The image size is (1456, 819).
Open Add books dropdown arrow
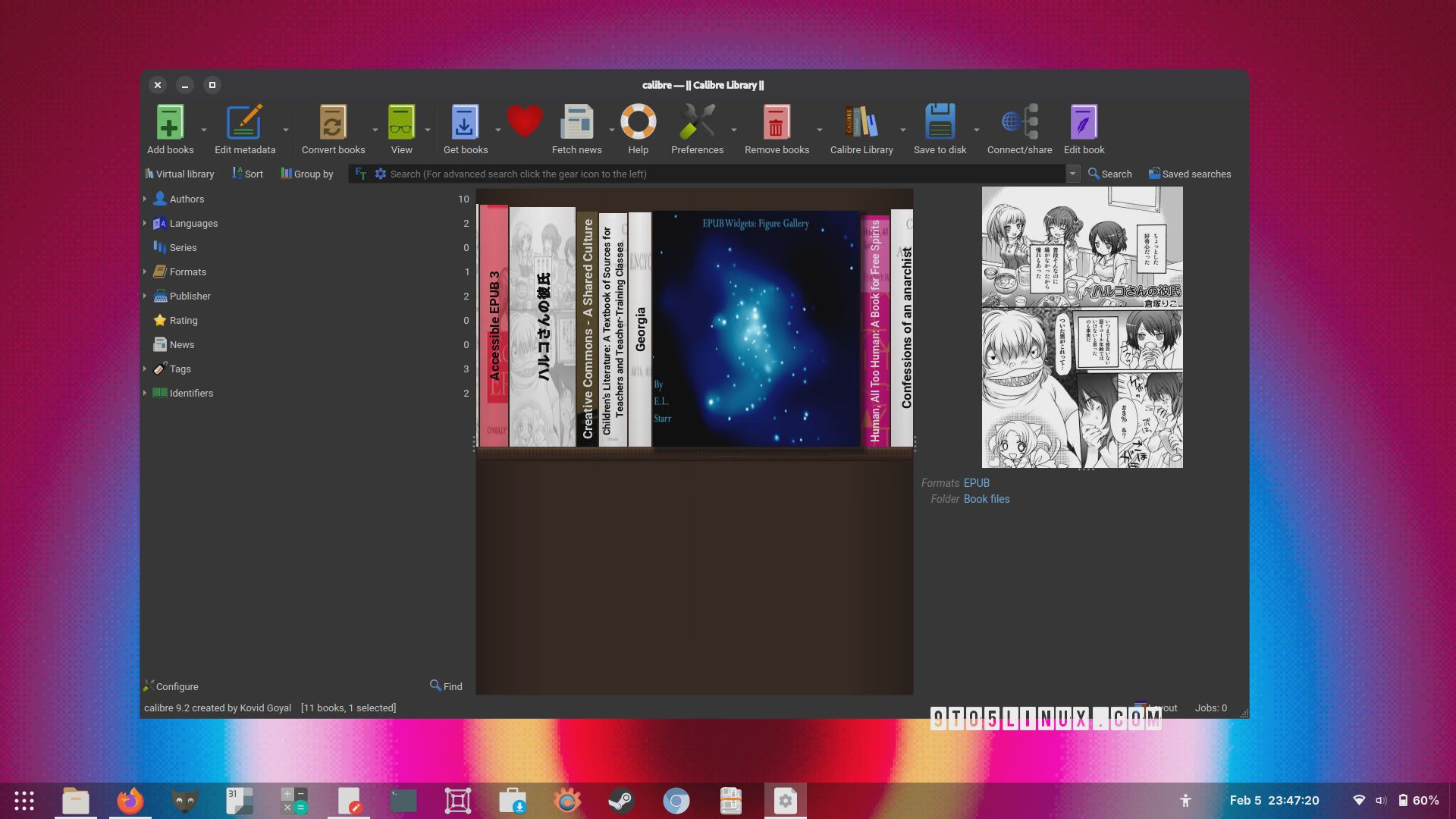click(x=204, y=130)
